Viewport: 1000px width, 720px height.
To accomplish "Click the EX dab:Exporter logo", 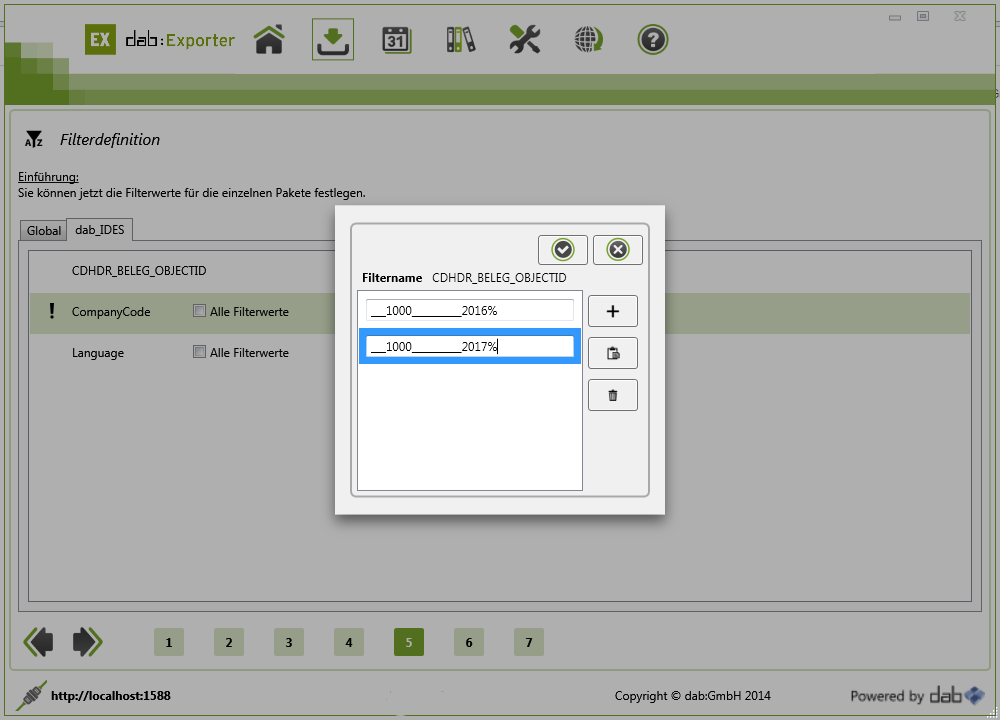I will (x=160, y=40).
